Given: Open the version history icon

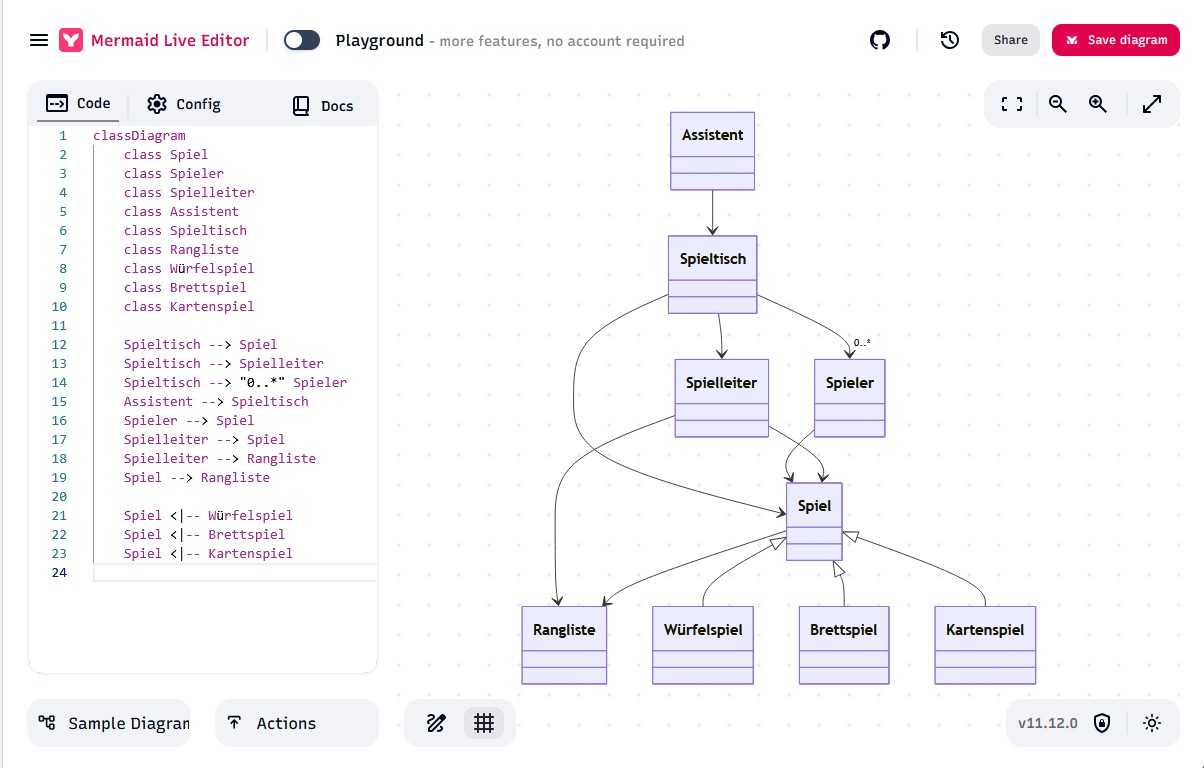Looking at the screenshot, I should pyautogui.click(x=950, y=40).
